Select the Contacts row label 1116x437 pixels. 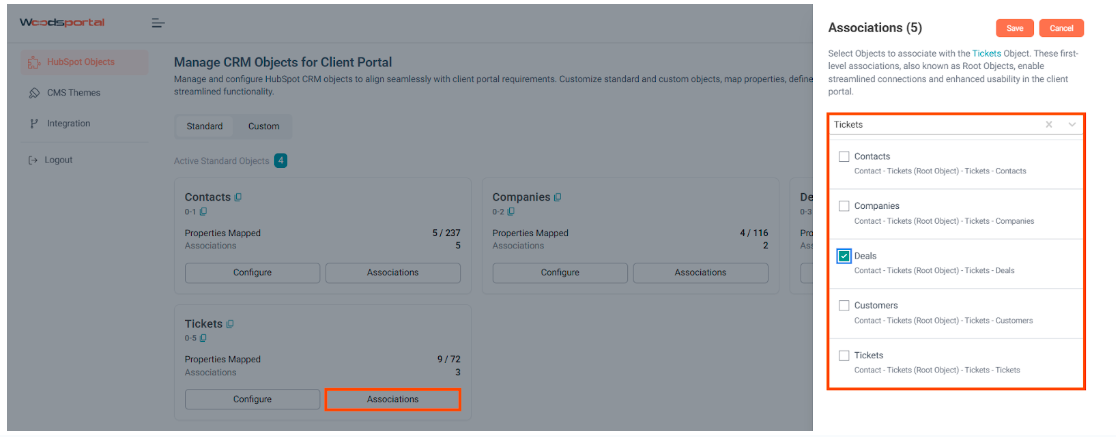872,157
